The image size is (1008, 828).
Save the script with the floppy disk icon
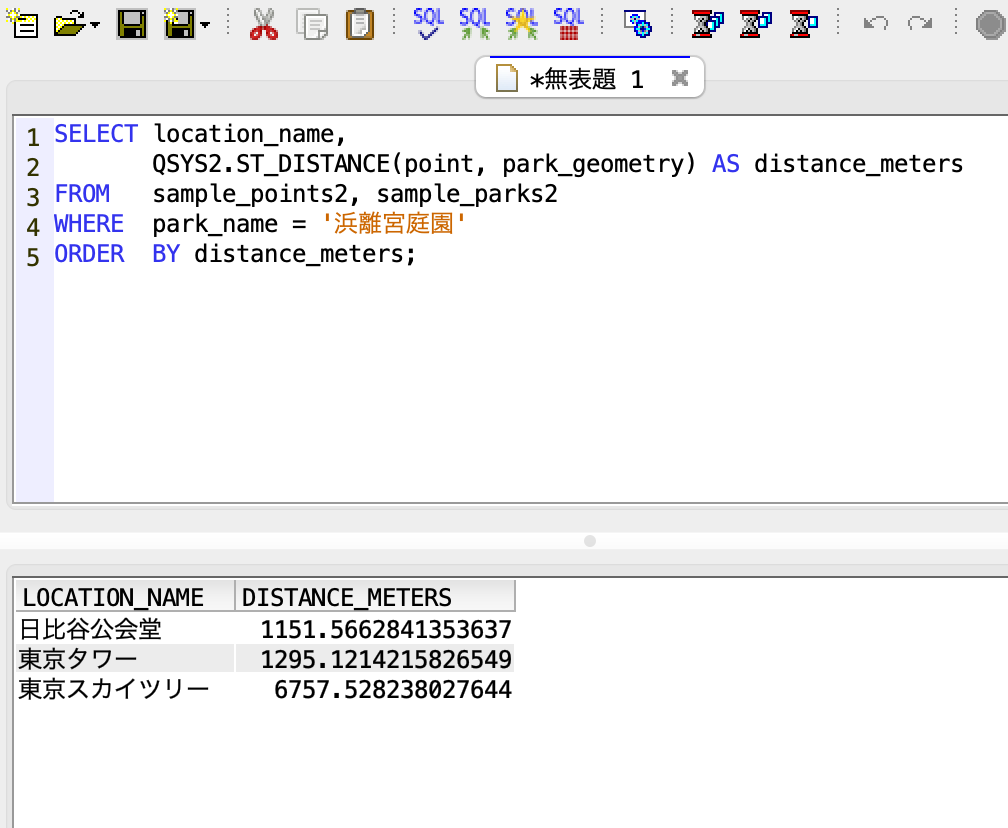[x=132, y=22]
